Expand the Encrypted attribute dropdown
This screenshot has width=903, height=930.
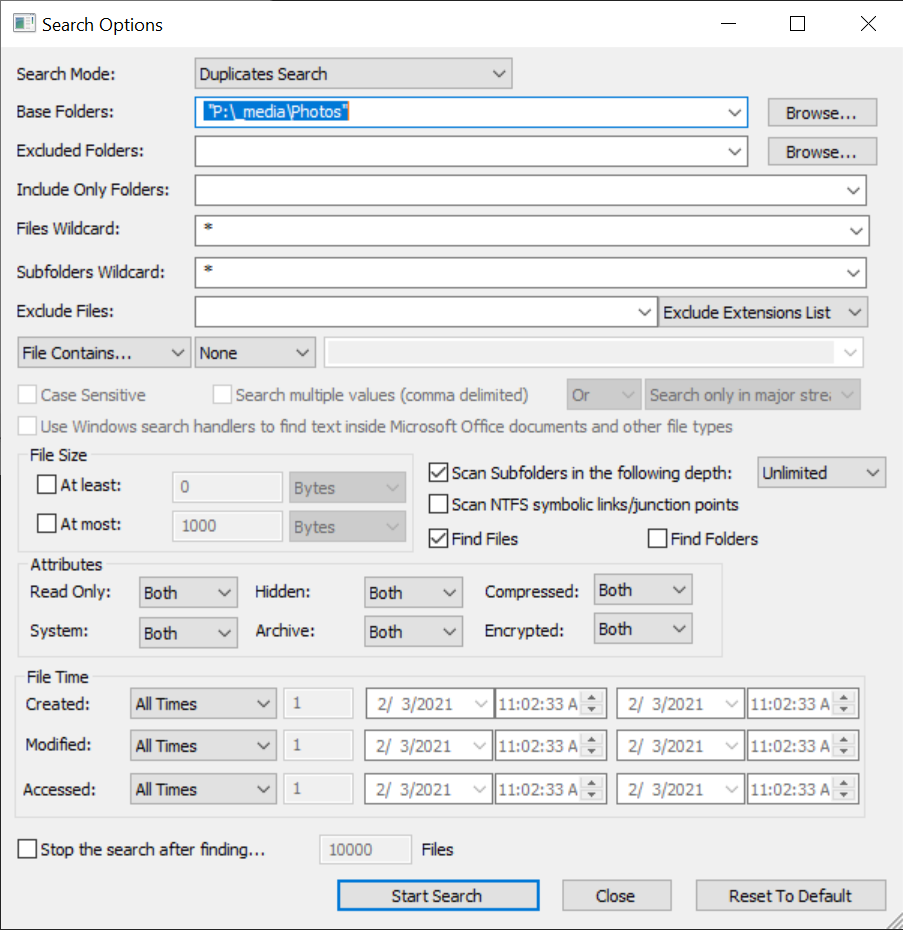[642, 629]
